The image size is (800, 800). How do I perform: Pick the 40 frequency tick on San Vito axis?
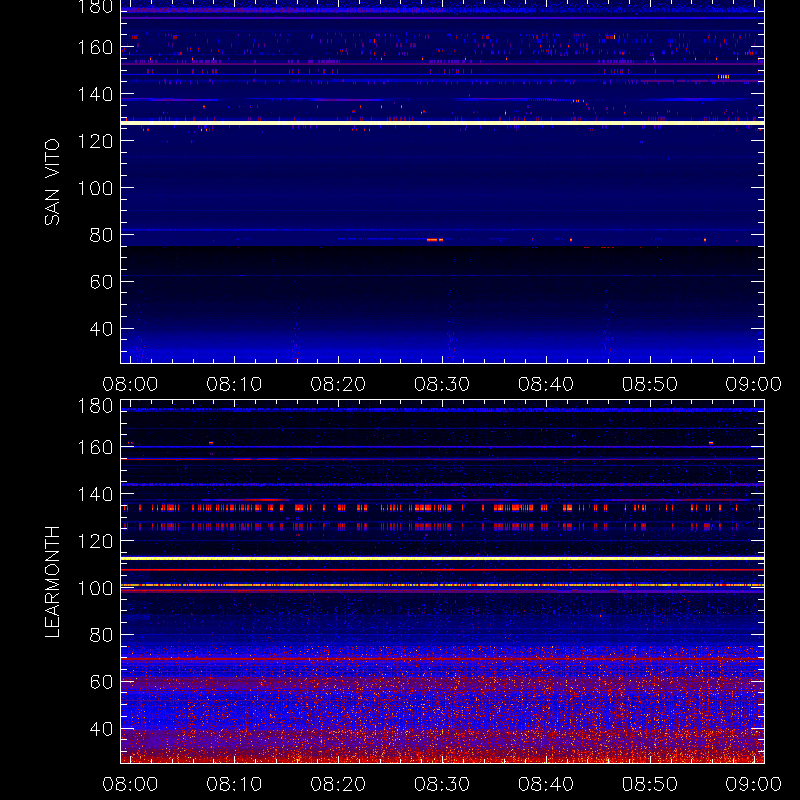click(x=102, y=329)
